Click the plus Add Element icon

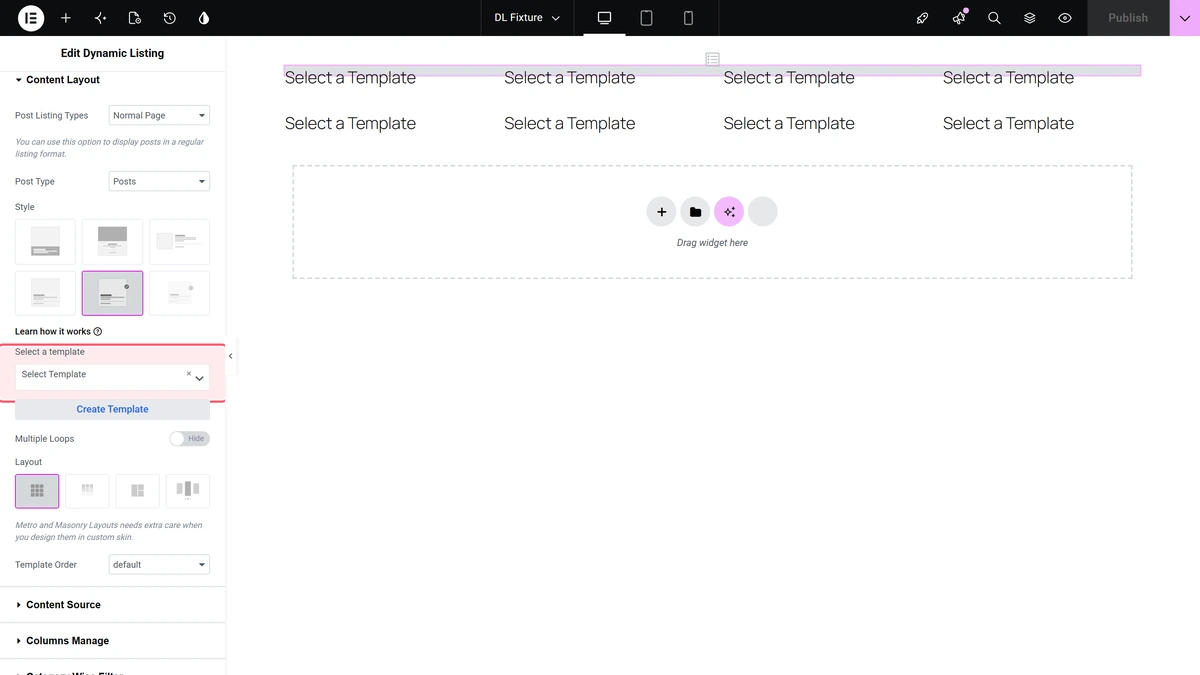[x=66, y=18]
